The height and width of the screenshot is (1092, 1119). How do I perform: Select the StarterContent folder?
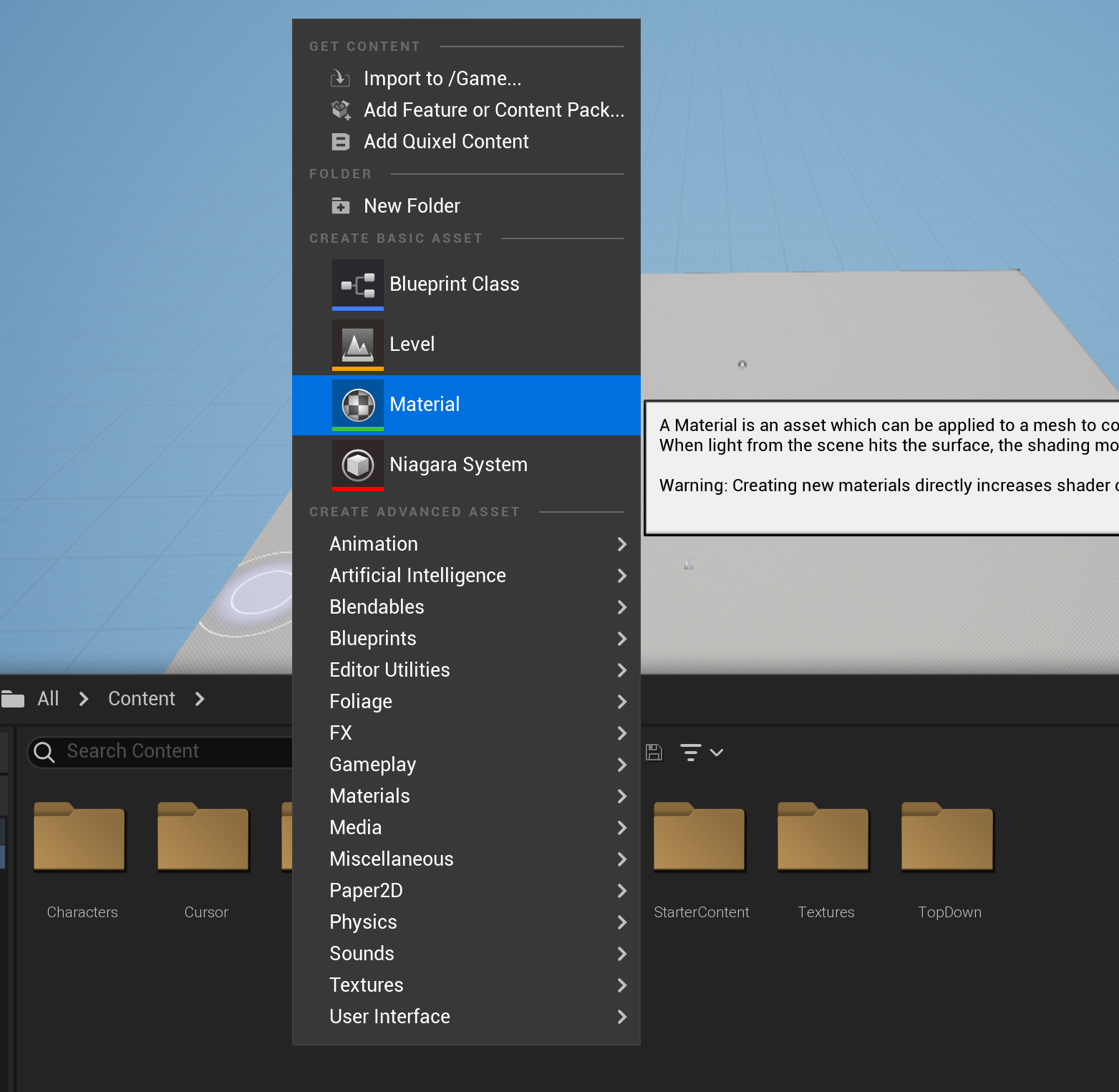701,860
